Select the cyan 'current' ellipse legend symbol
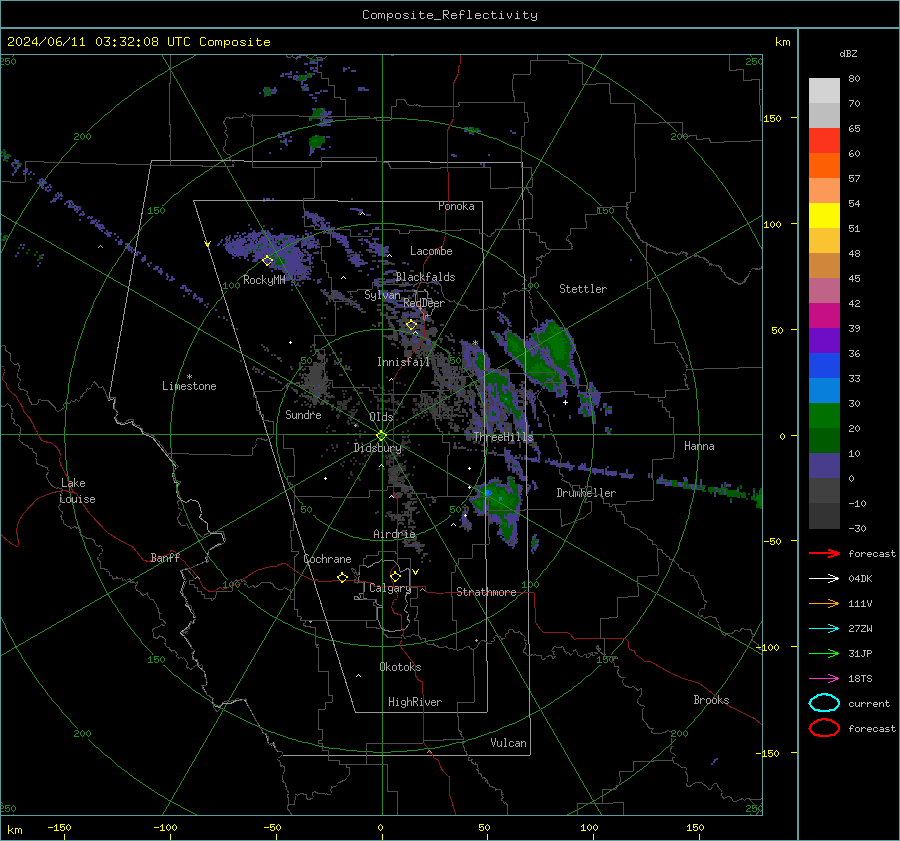Viewport: 900px width, 841px height. tap(824, 703)
